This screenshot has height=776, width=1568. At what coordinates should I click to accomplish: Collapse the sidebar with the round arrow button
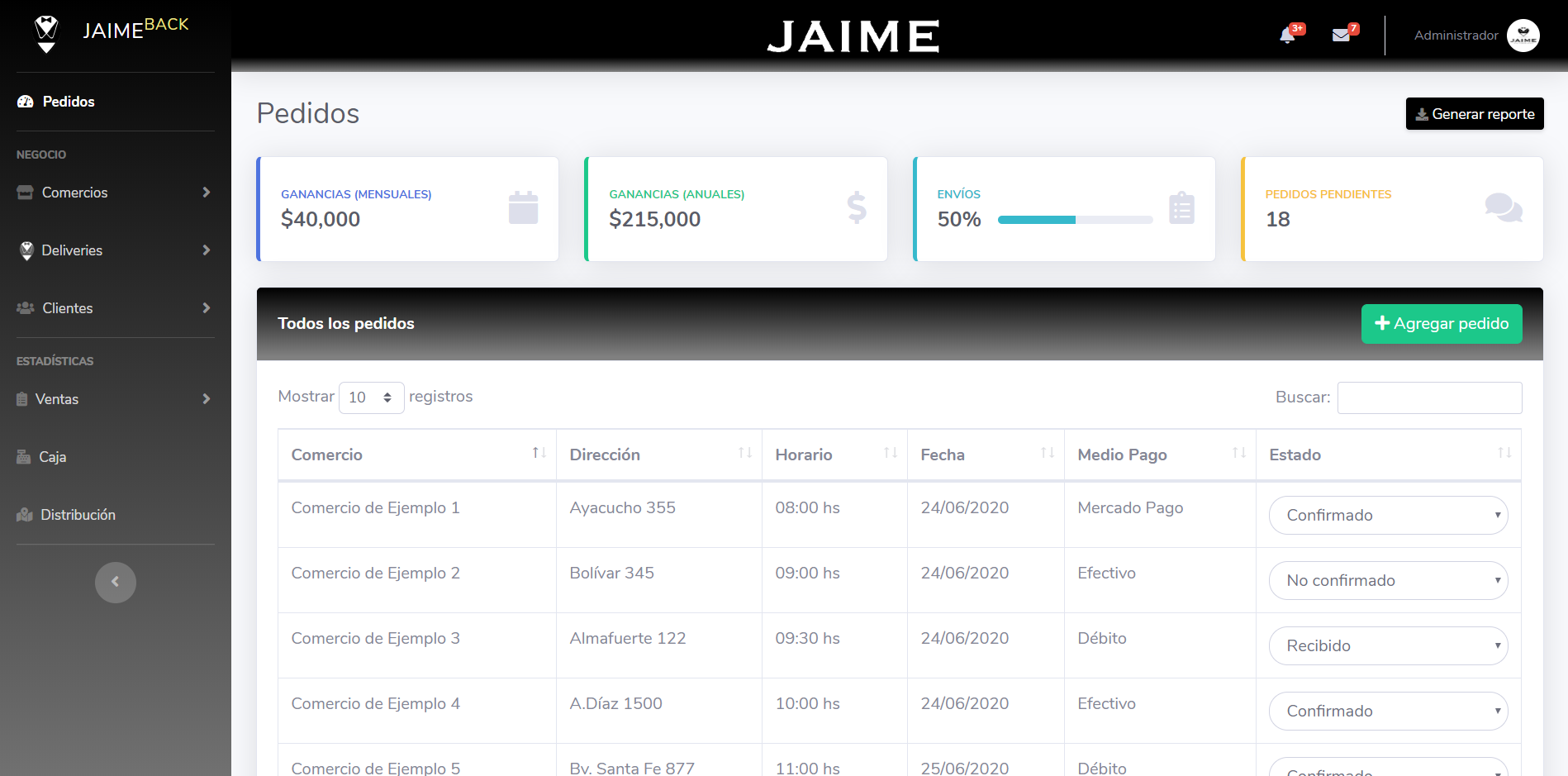pos(115,582)
